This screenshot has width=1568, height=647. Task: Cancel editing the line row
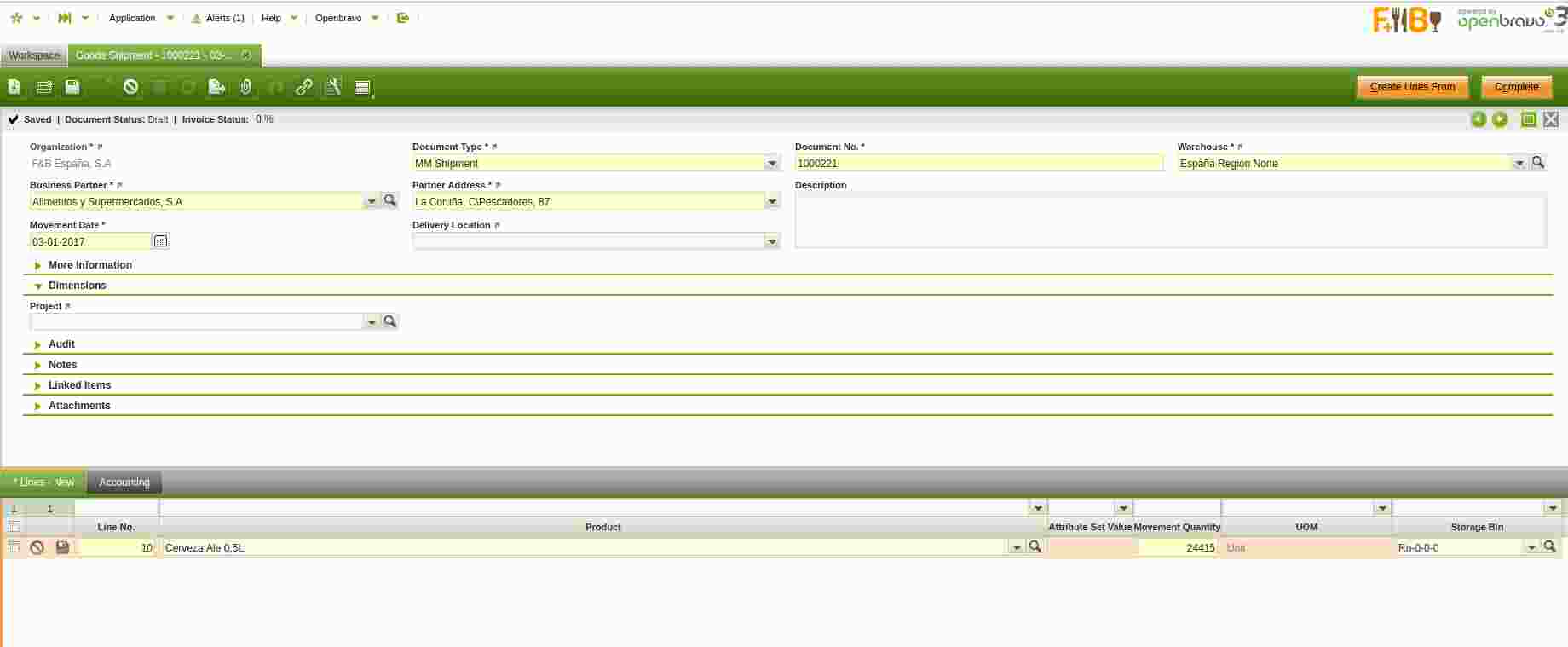click(x=37, y=547)
